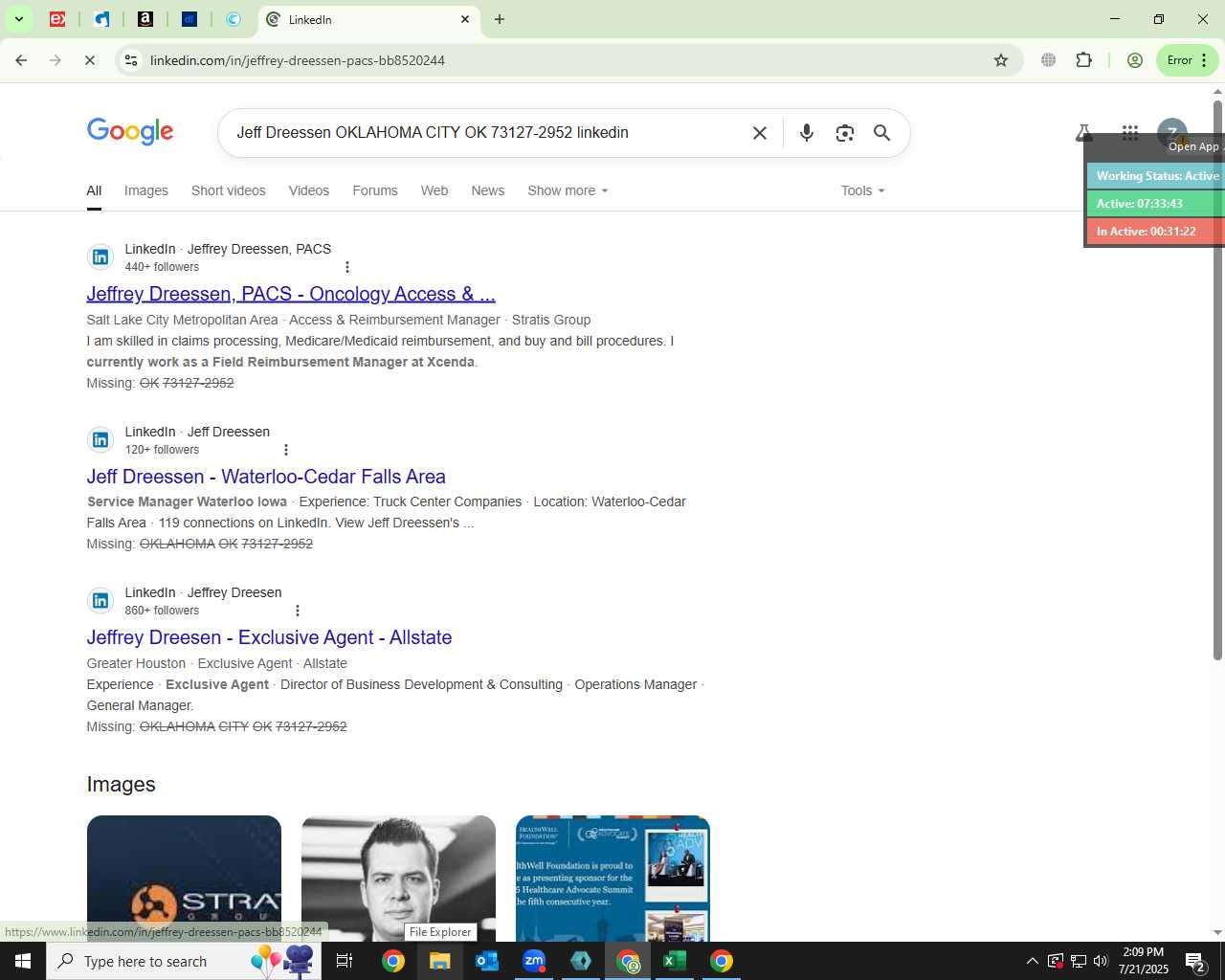Screen dimensions: 1225x980
Task: Clear the Google search query
Action: tap(760, 133)
